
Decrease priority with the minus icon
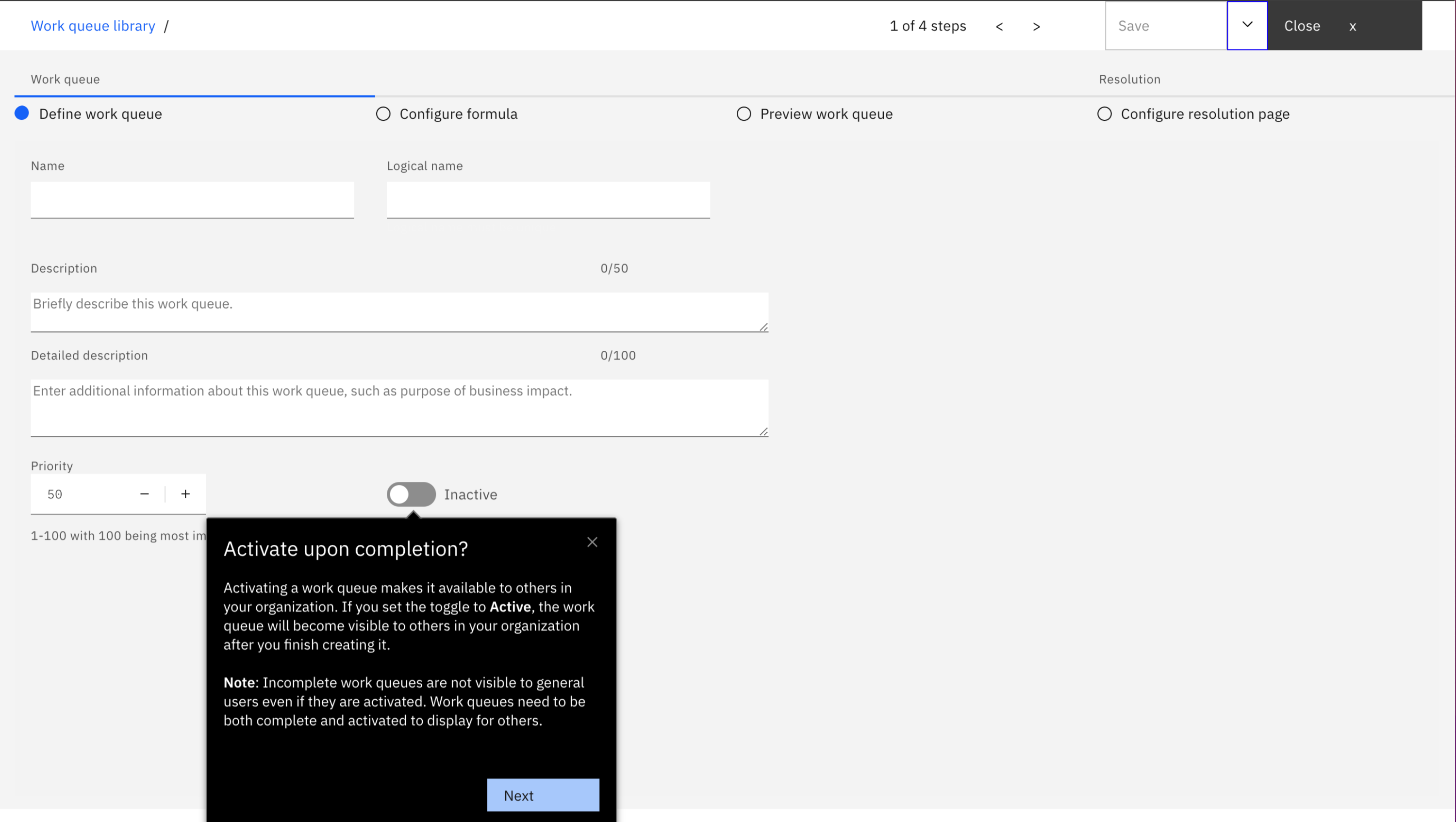tap(144, 494)
